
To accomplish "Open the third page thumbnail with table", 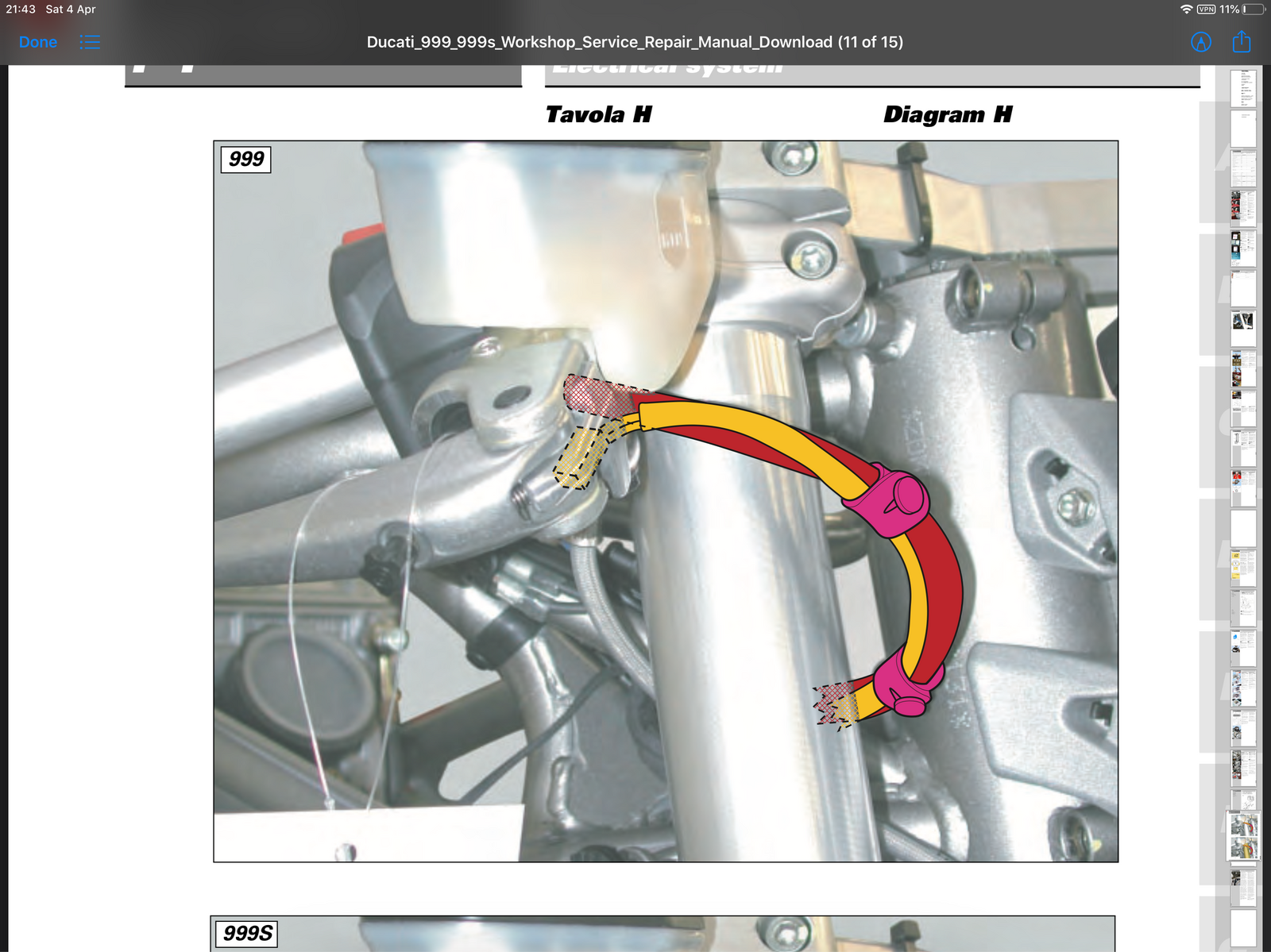I will [x=1243, y=168].
